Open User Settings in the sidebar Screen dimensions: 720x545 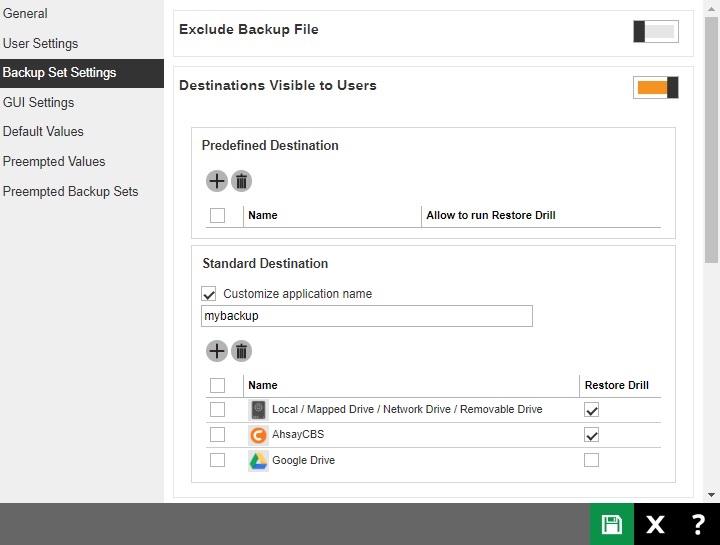(x=40, y=44)
